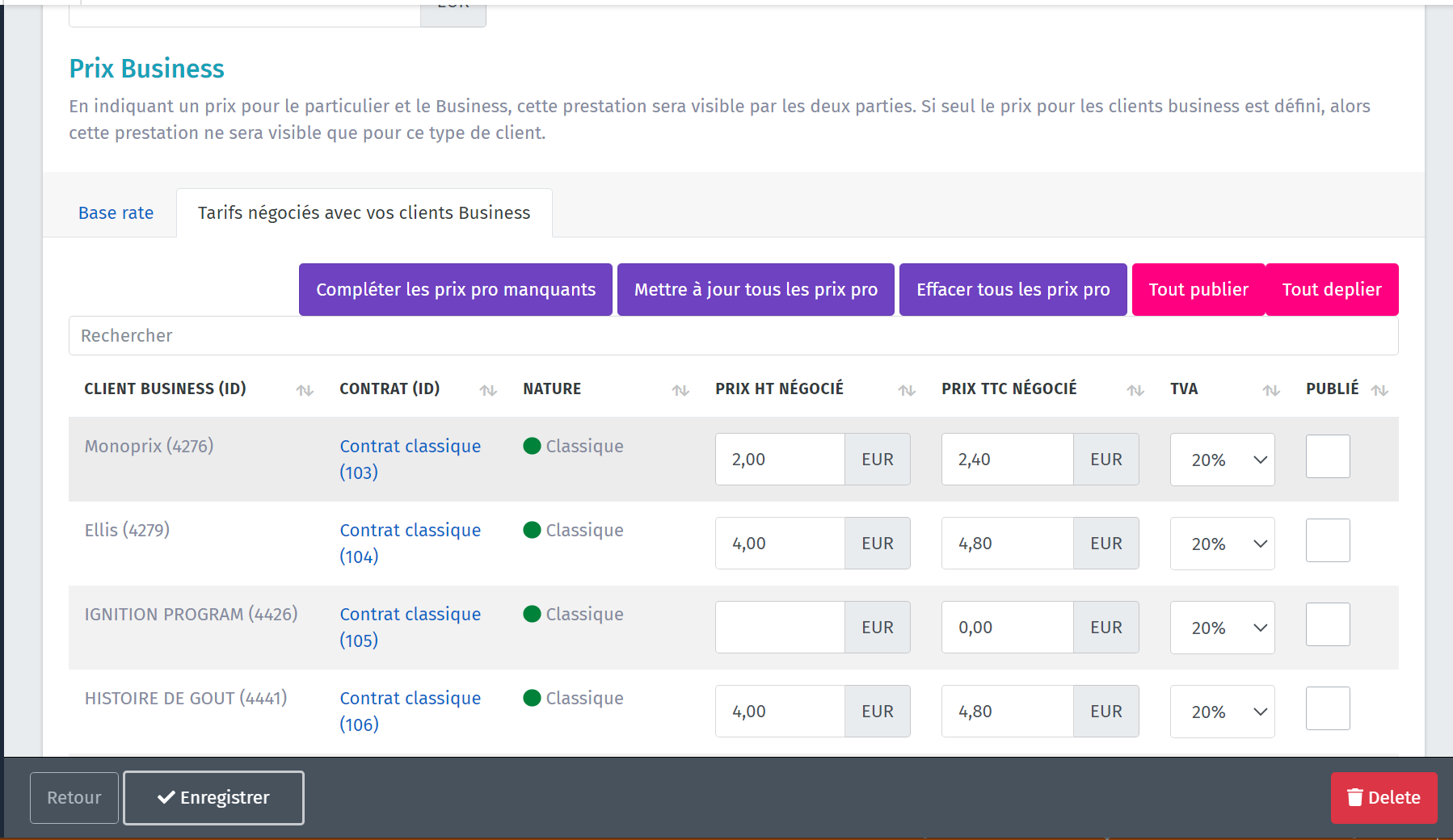Enable Publié for IGNITION PROGRAM row
1453x840 pixels.
point(1328,624)
